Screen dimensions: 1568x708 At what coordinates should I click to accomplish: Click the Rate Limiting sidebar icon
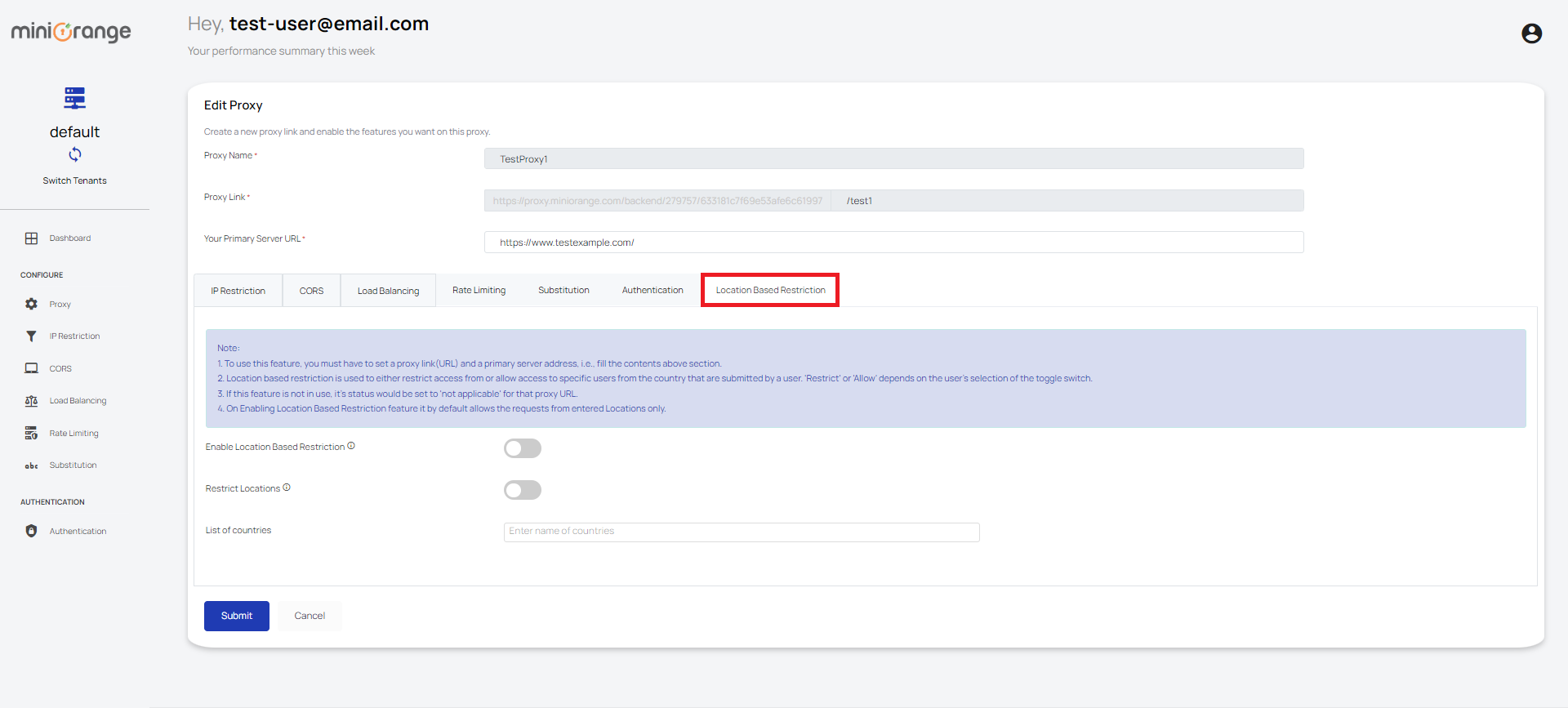click(31, 434)
